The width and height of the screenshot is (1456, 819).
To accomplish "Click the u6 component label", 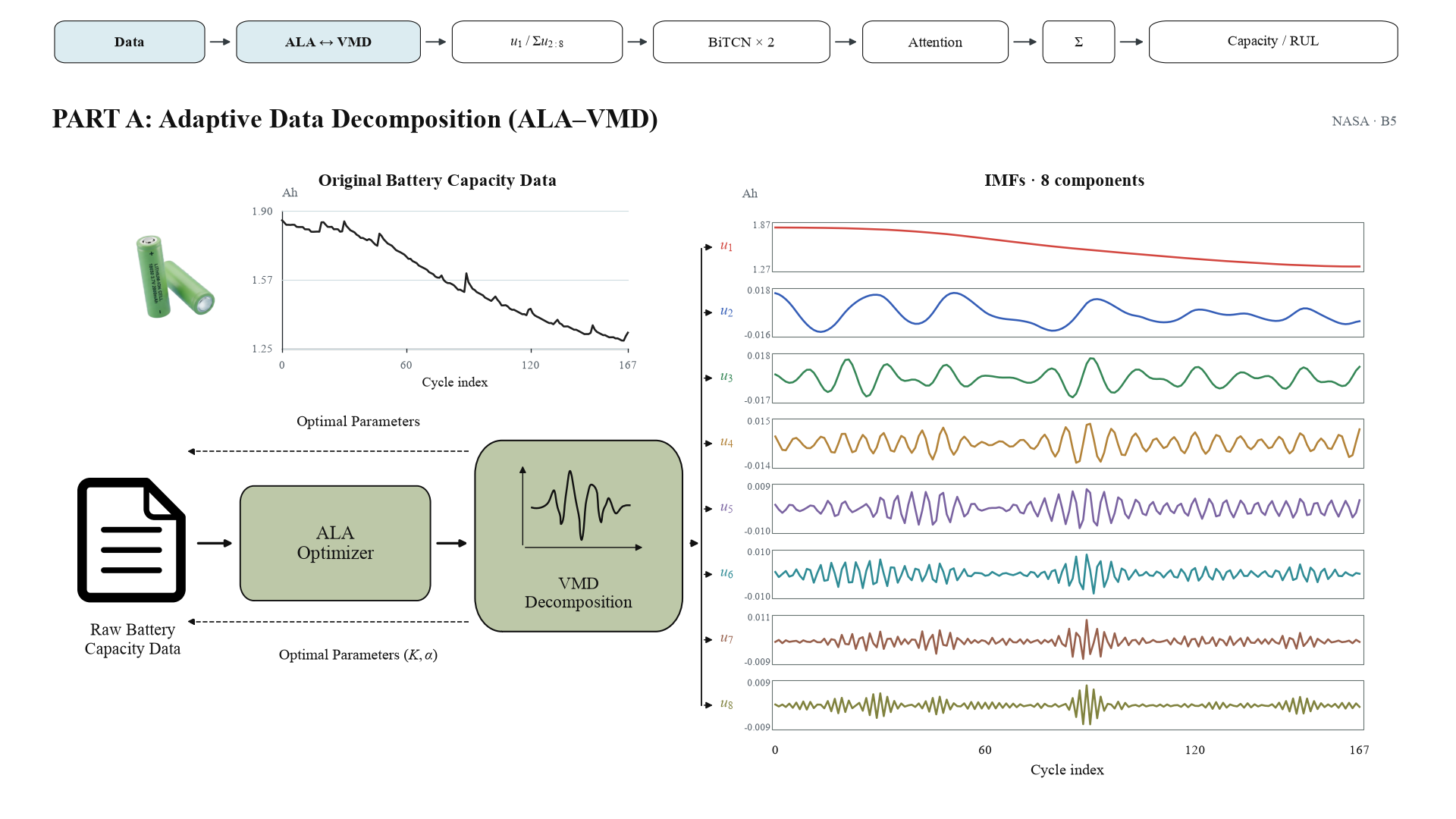I will [x=726, y=573].
